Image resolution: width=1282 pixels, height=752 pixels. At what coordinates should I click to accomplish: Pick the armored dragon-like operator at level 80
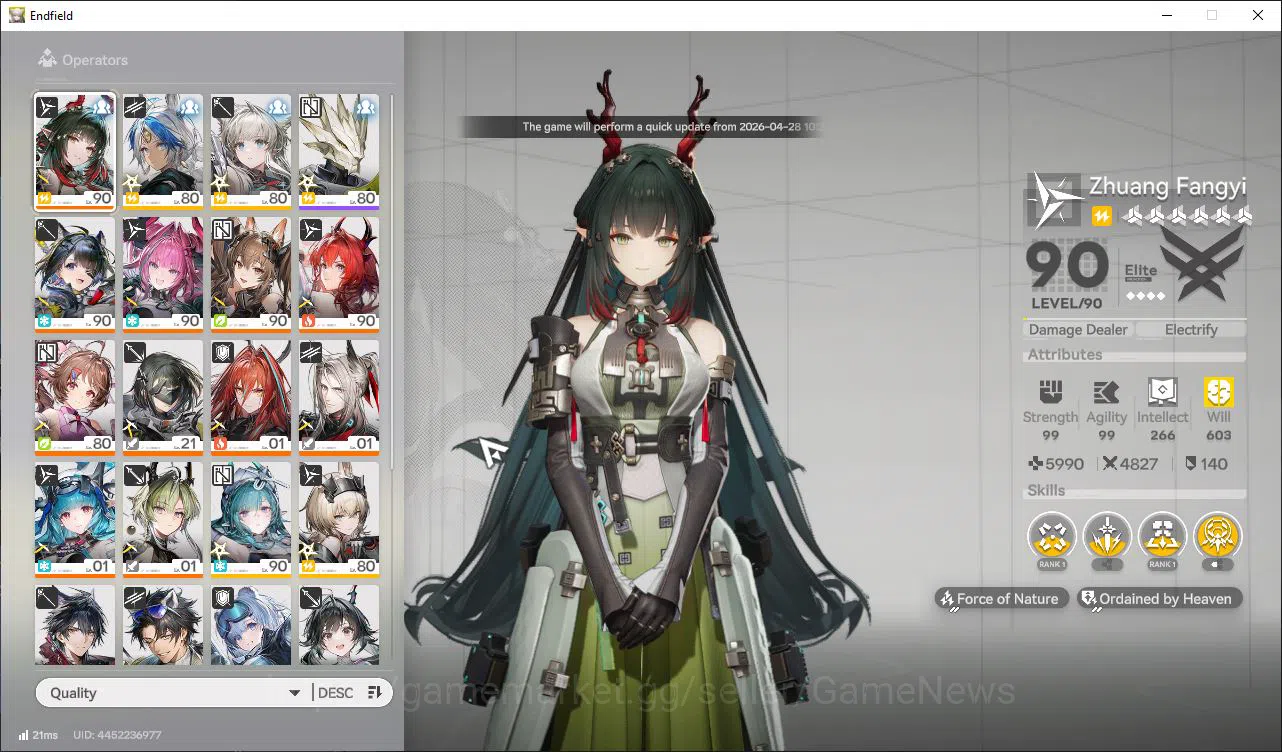pyautogui.click(x=339, y=151)
